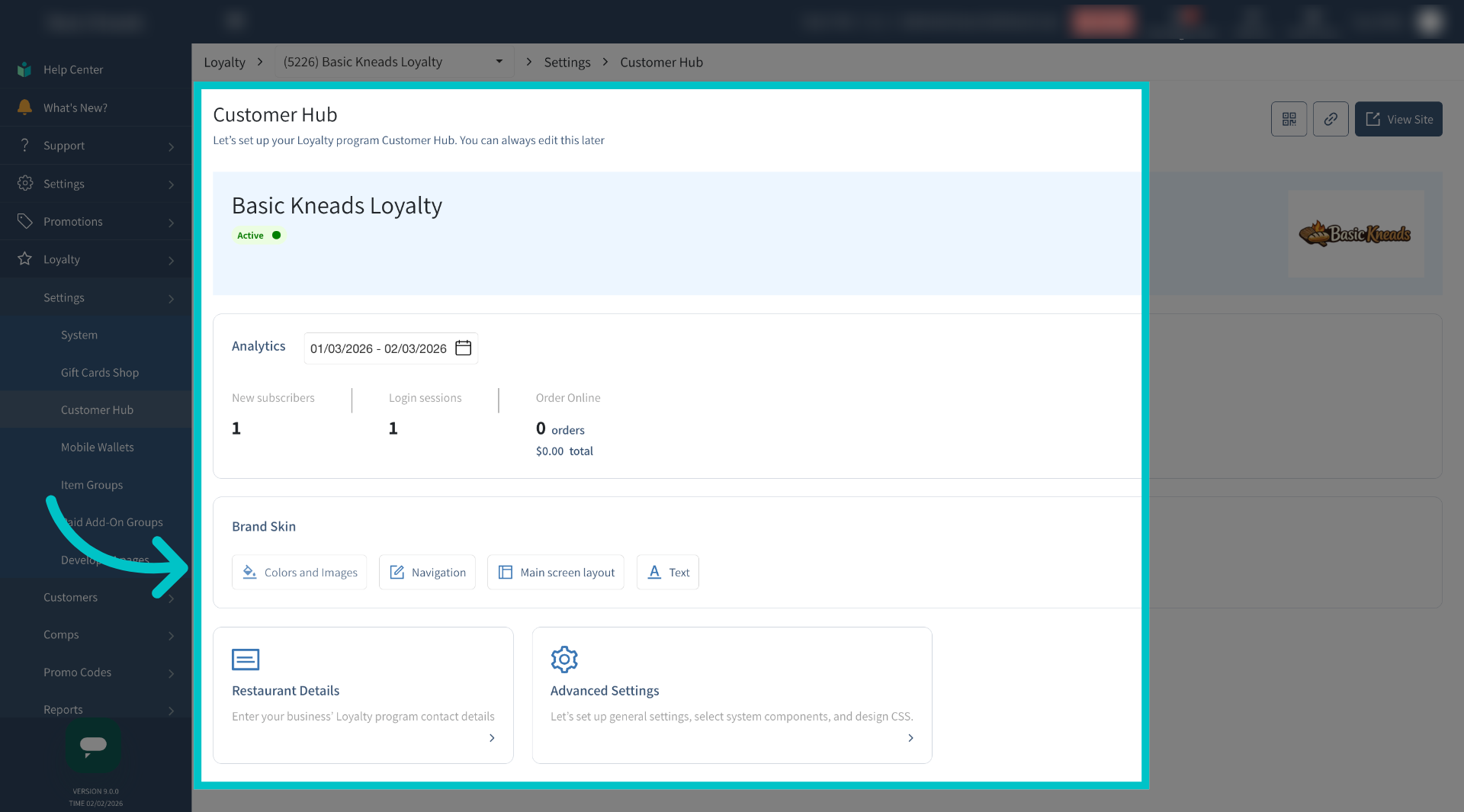
Task: Open Restaurant Details arrow
Action: pos(492,738)
